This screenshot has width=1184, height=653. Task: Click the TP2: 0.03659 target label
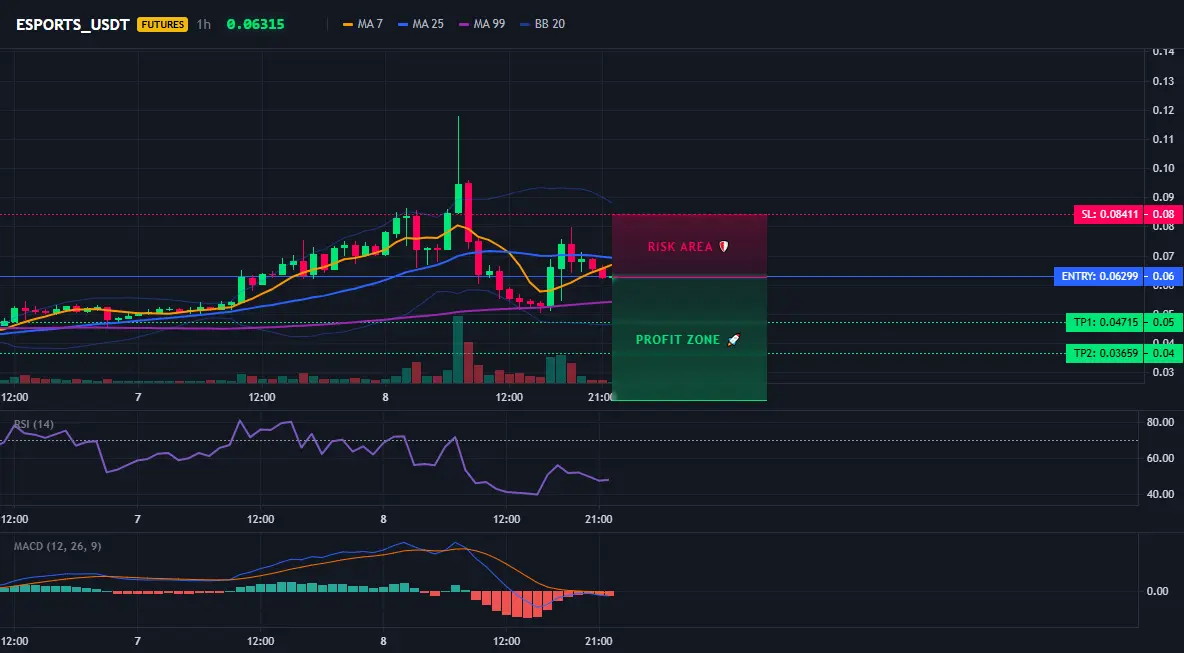(1104, 353)
